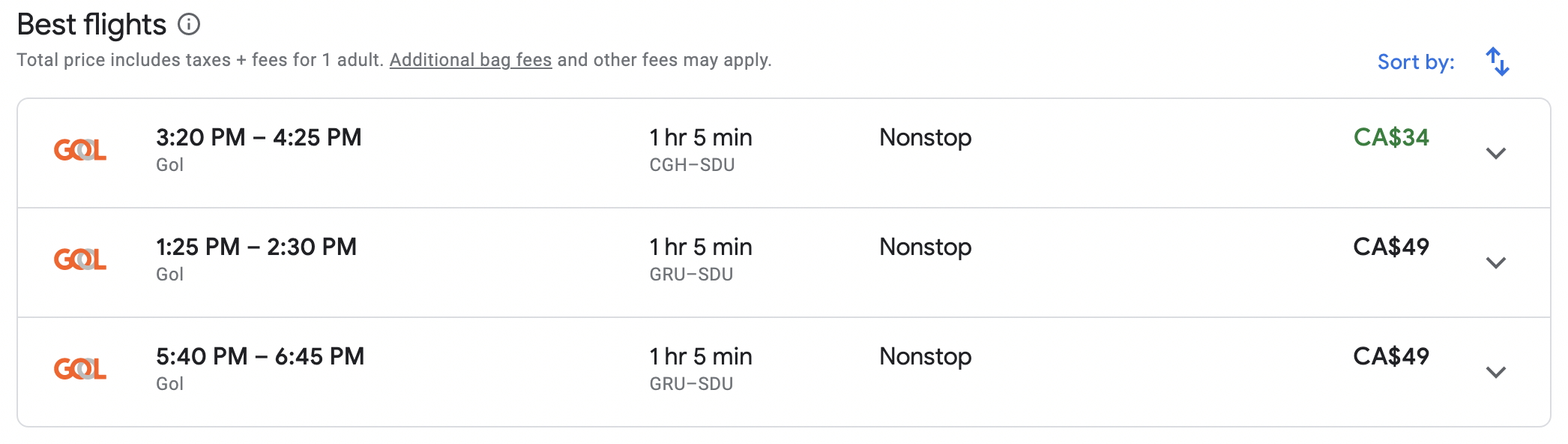Click the CGH–SDU route text
The height and width of the screenshot is (444, 1568).
point(692,165)
